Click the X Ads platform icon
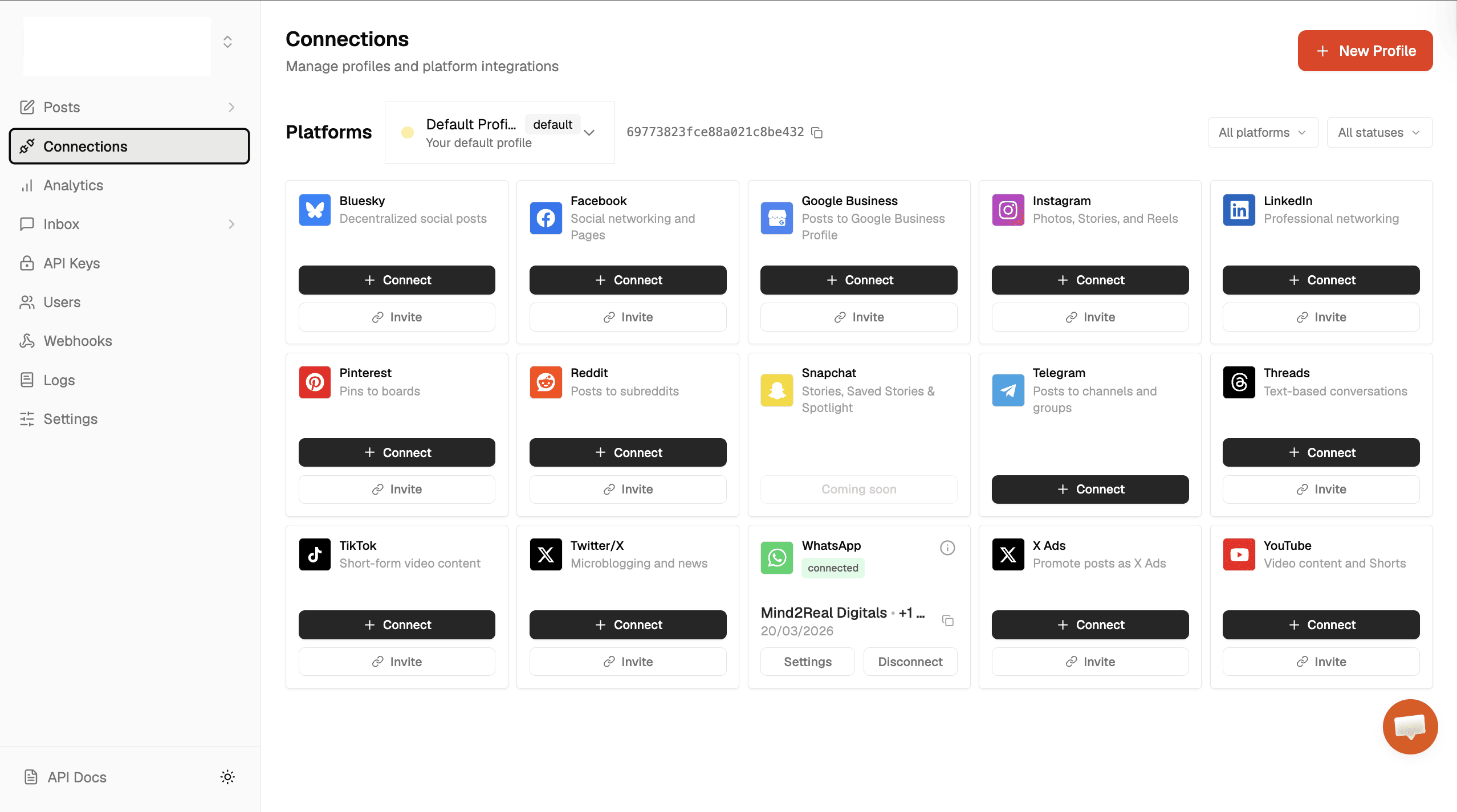Image resolution: width=1457 pixels, height=812 pixels. [x=1008, y=554]
